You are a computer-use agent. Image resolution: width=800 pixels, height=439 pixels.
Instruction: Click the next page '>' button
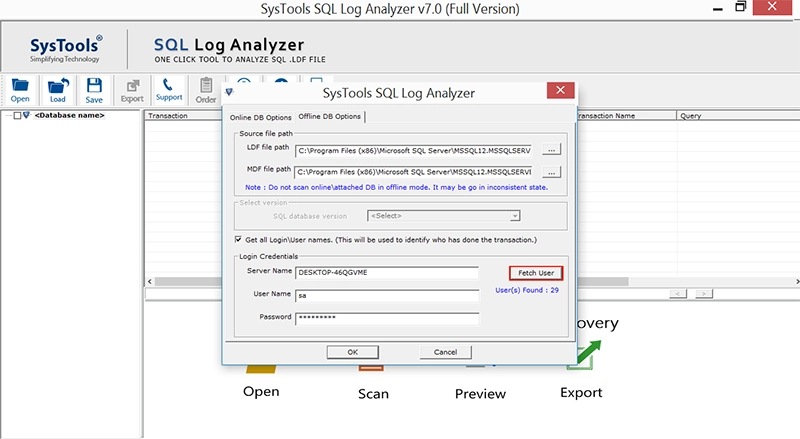(704, 294)
